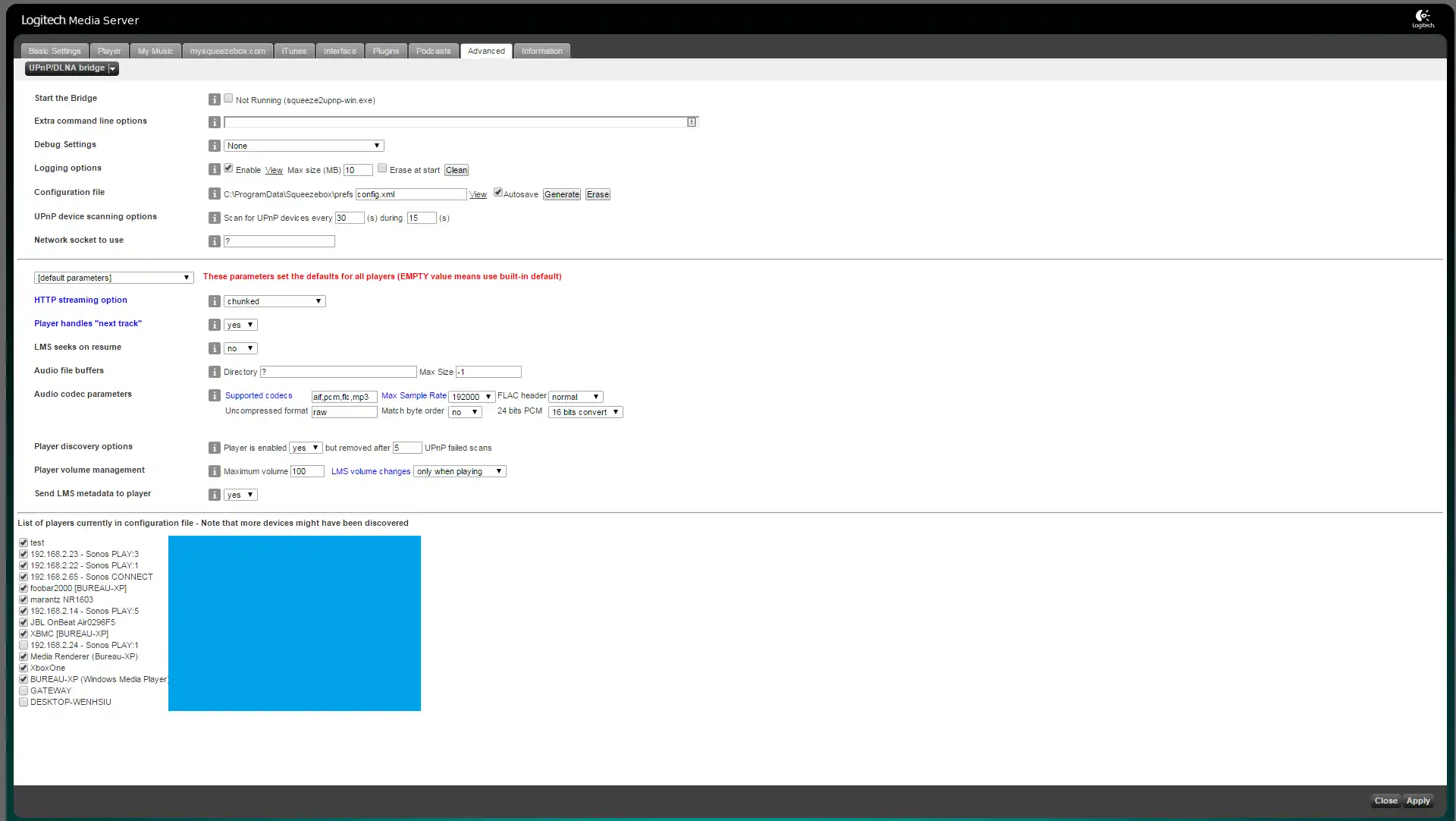Open the Debug Settings None dropdown
Viewport: 1456px width, 821px height.
(303, 146)
